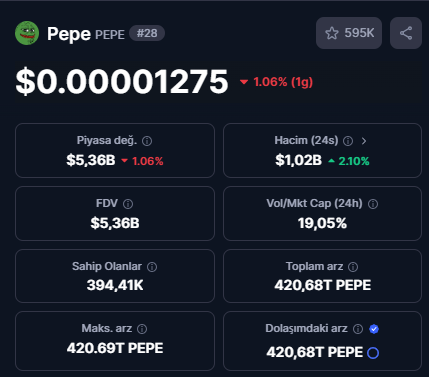Open Sahip Olanlar info icon
The width and height of the screenshot is (429, 377).
(152, 267)
